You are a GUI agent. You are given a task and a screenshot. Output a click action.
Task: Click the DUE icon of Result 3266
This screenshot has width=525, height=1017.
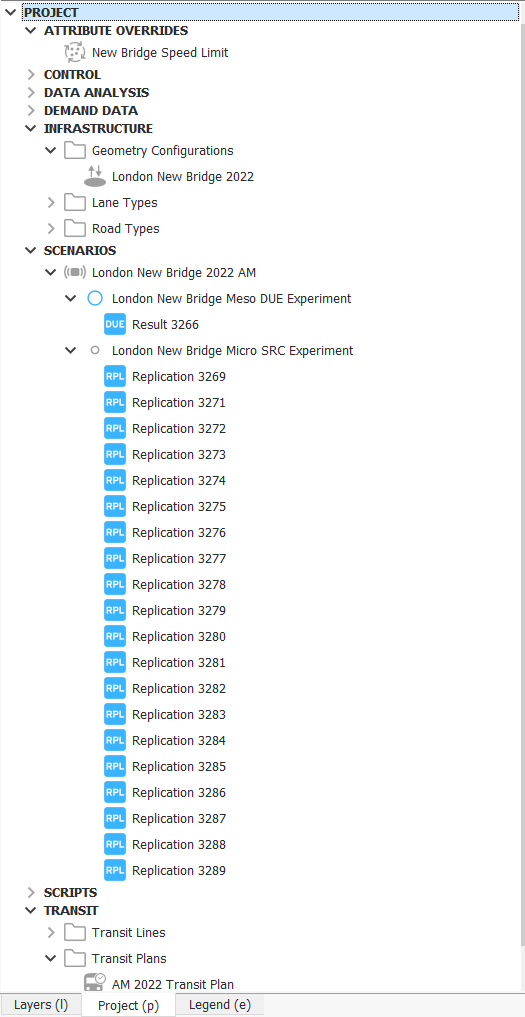115,324
